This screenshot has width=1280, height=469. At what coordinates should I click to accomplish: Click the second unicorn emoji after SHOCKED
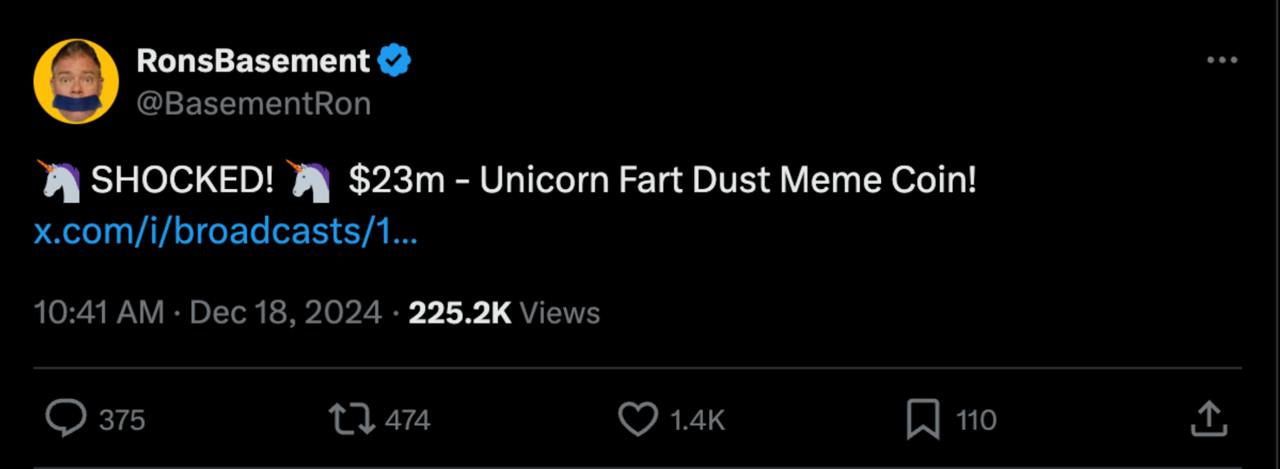(x=308, y=181)
